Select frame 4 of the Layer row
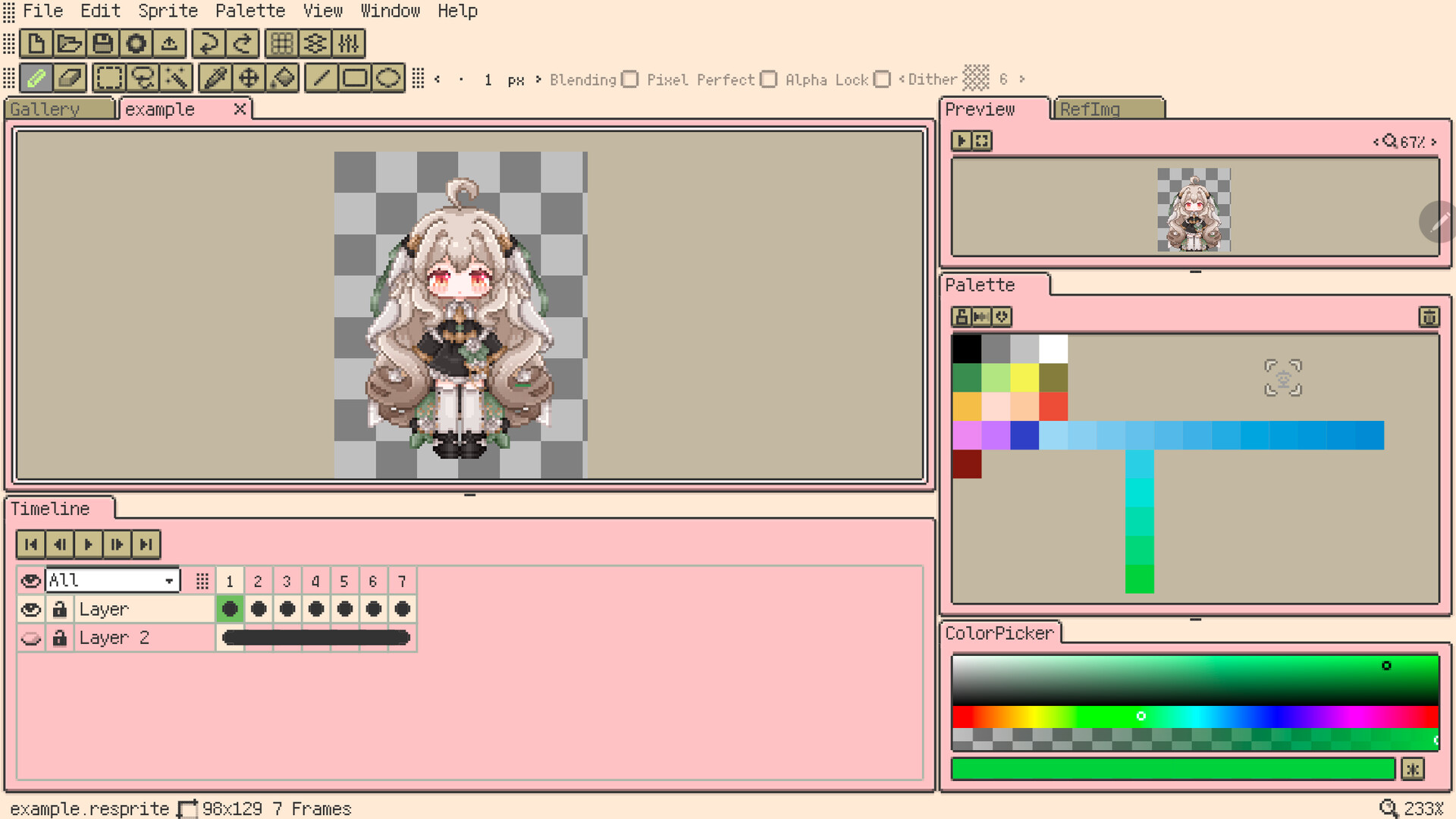This screenshot has width=1456, height=819. tap(315, 609)
